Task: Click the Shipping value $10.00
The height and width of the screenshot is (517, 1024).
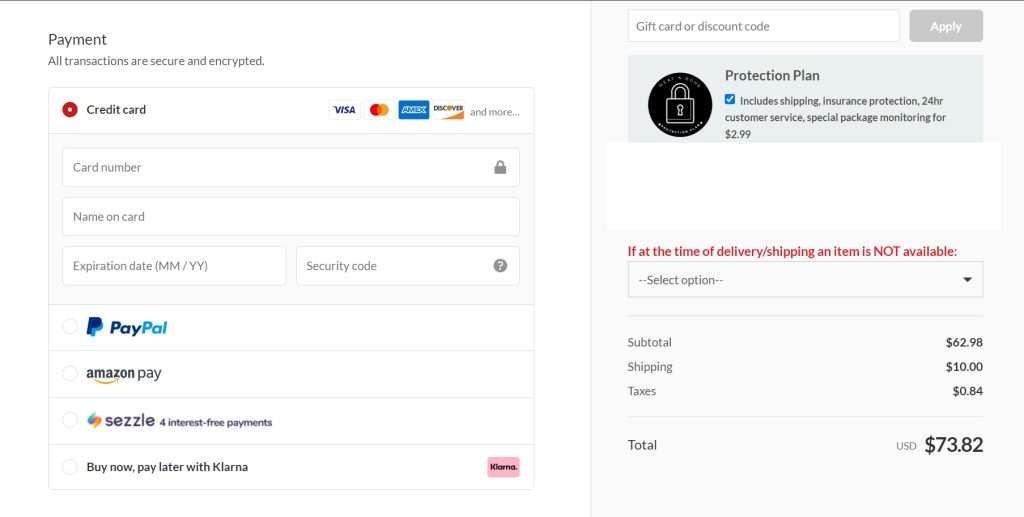Action: (x=964, y=367)
